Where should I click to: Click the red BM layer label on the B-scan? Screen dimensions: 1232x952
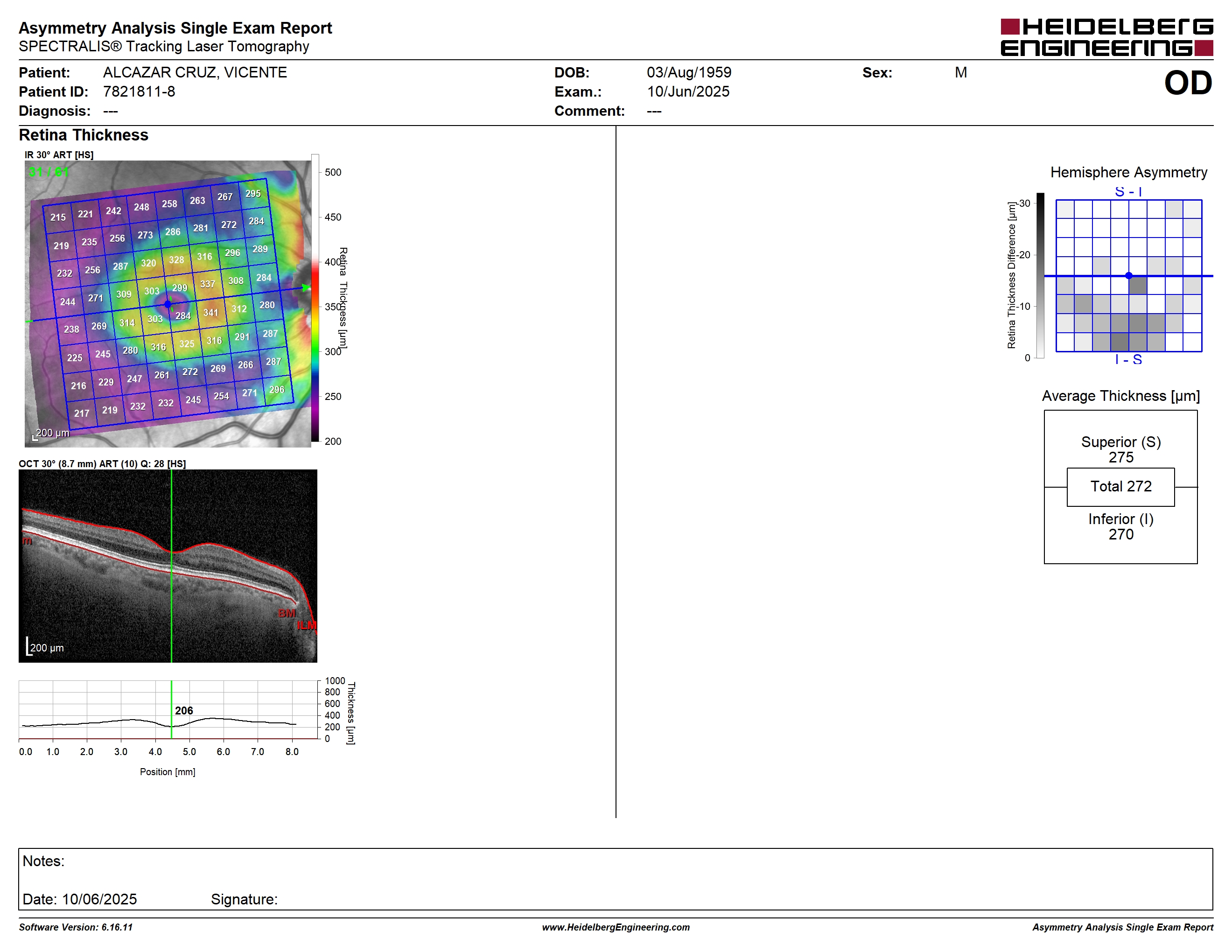(x=287, y=613)
